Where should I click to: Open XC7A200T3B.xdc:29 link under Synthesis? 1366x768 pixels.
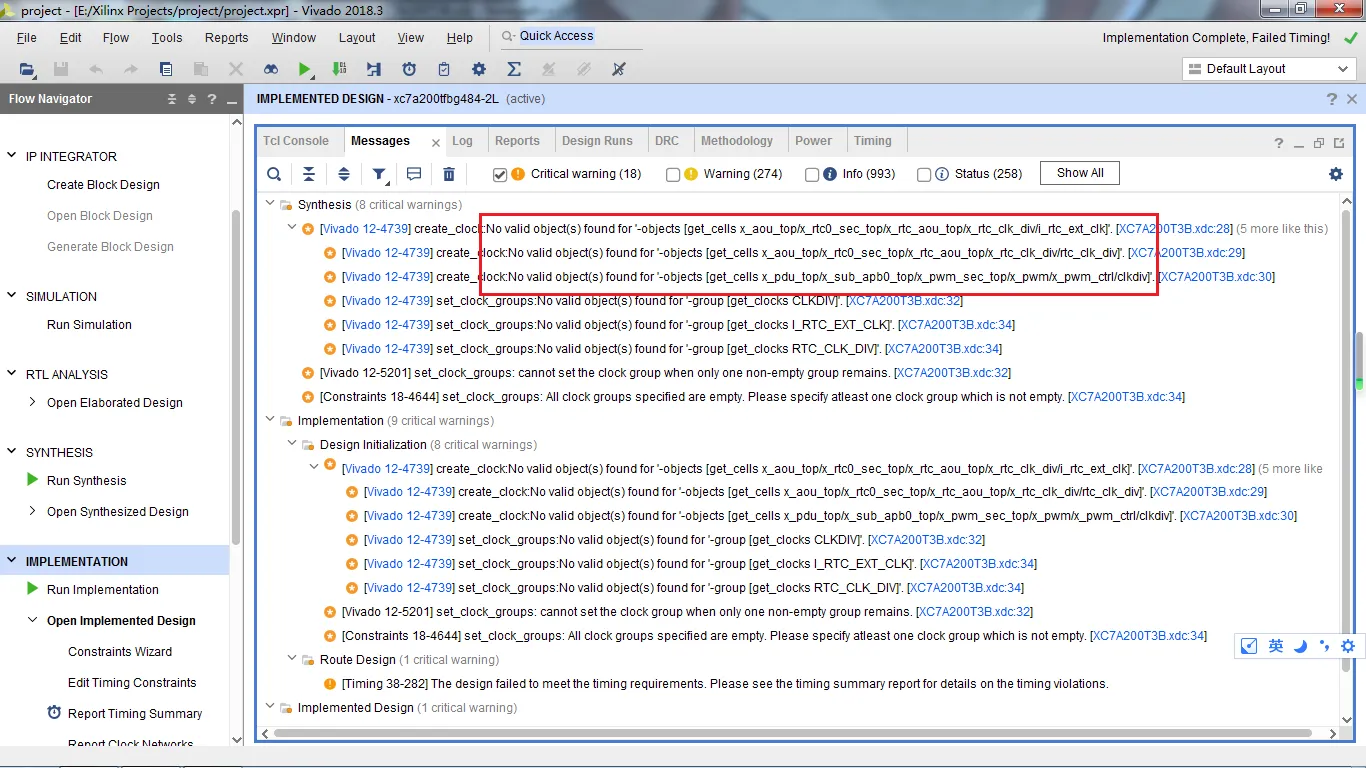tap(1187, 253)
